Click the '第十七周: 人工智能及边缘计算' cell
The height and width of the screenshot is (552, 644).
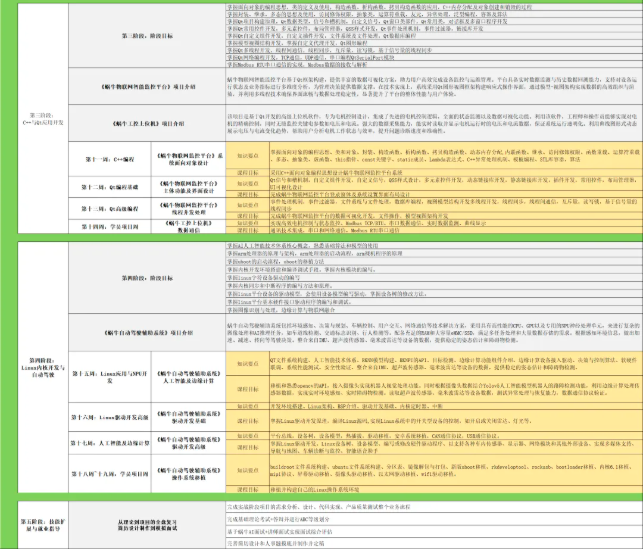pyautogui.click(x=110, y=443)
